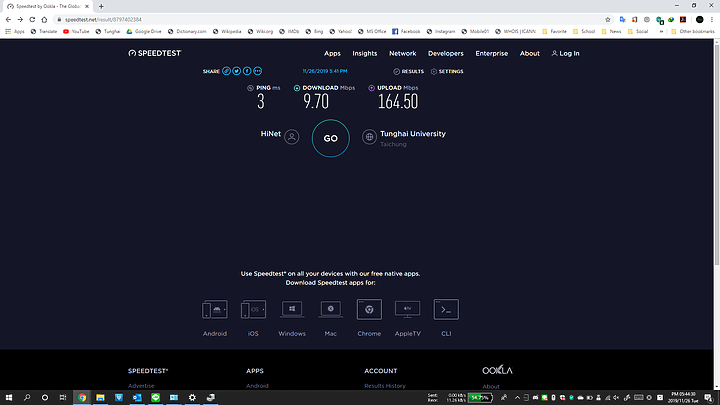The height and width of the screenshot is (405, 720).
Task: Open the Android footer link under Apps
Action: [x=257, y=386]
